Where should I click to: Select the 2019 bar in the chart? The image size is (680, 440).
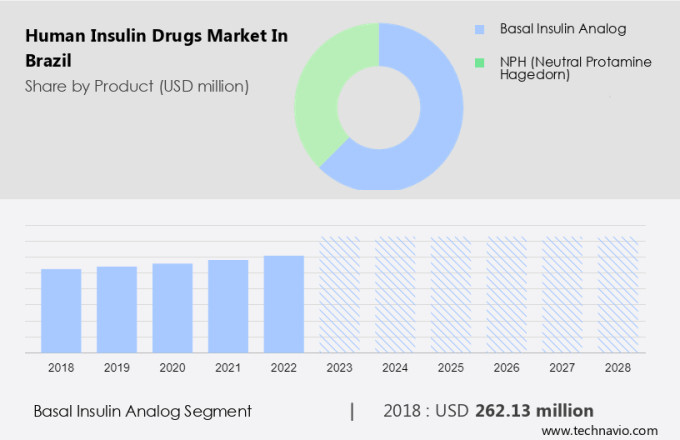117,309
